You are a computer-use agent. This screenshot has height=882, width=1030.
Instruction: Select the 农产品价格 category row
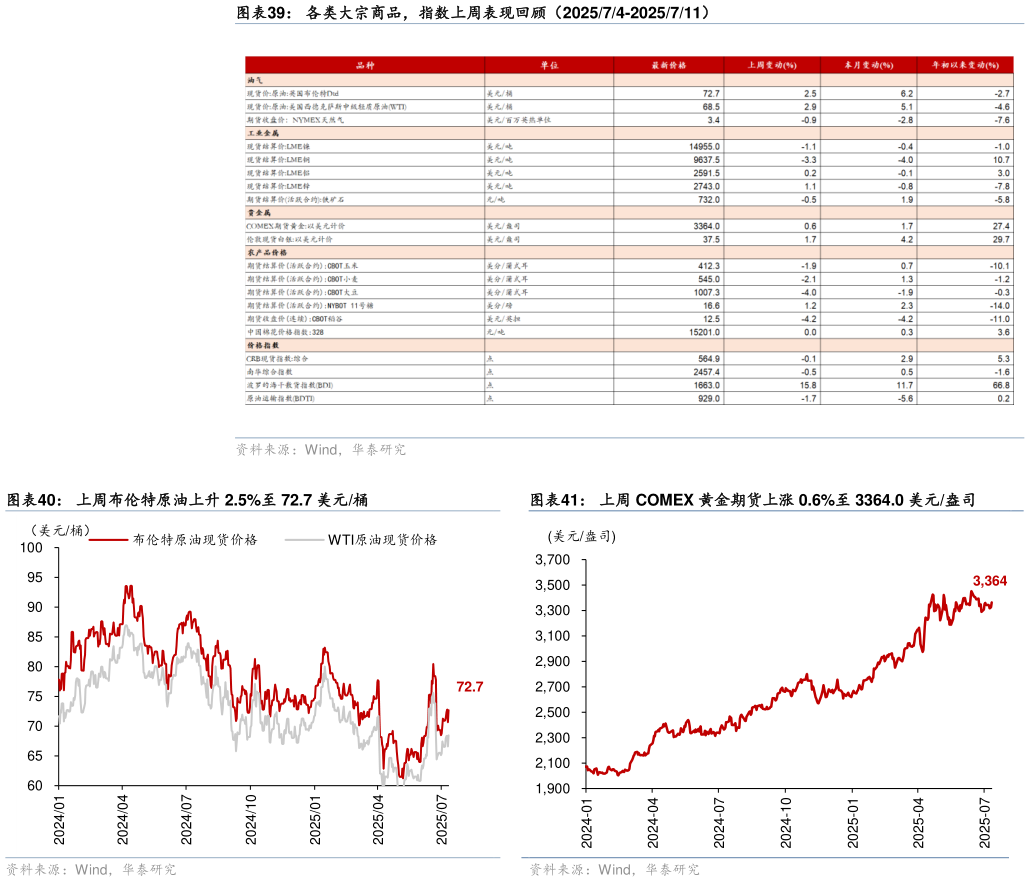click(x=265, y=253)
